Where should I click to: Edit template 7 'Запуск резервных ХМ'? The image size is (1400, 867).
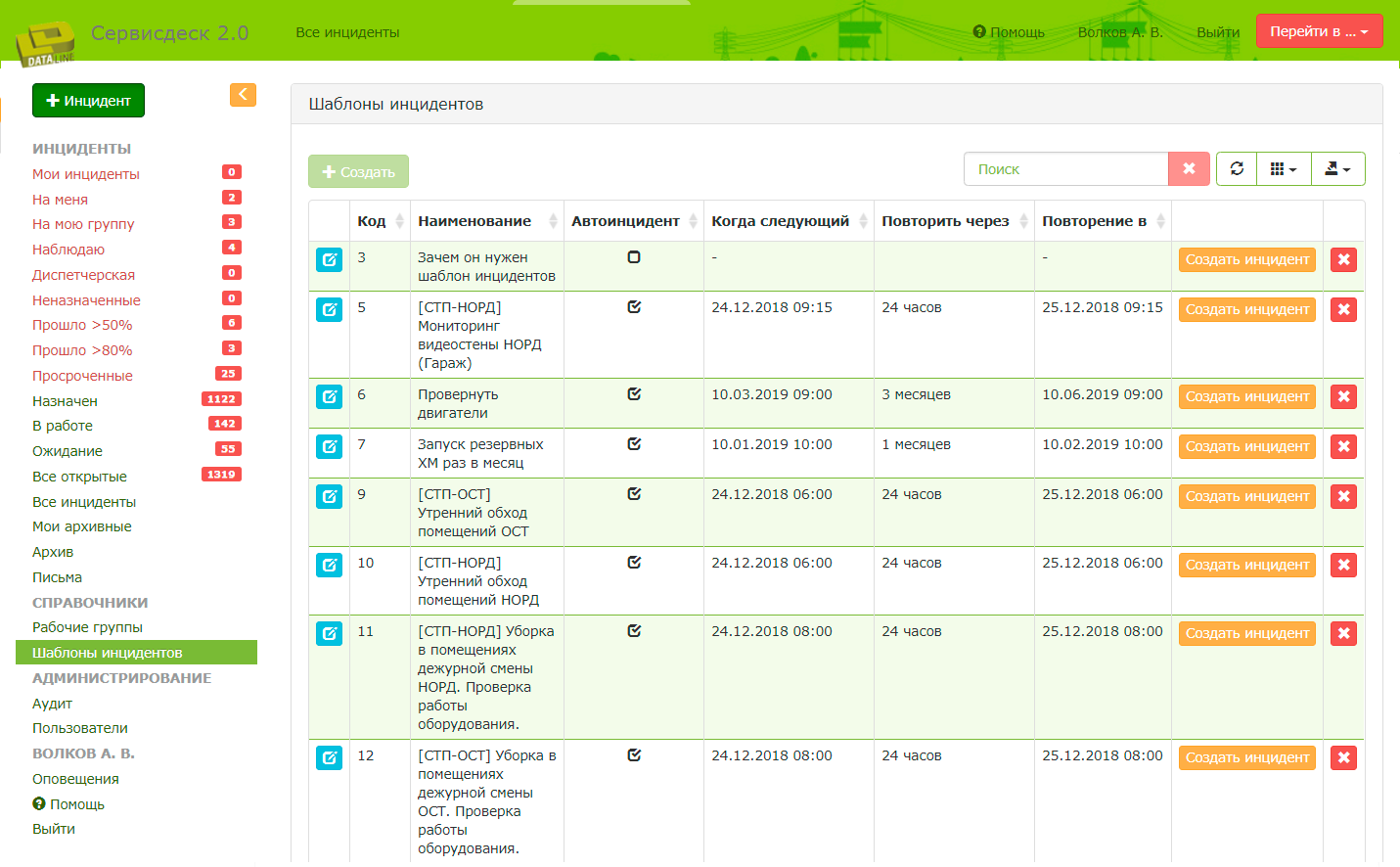329,446
